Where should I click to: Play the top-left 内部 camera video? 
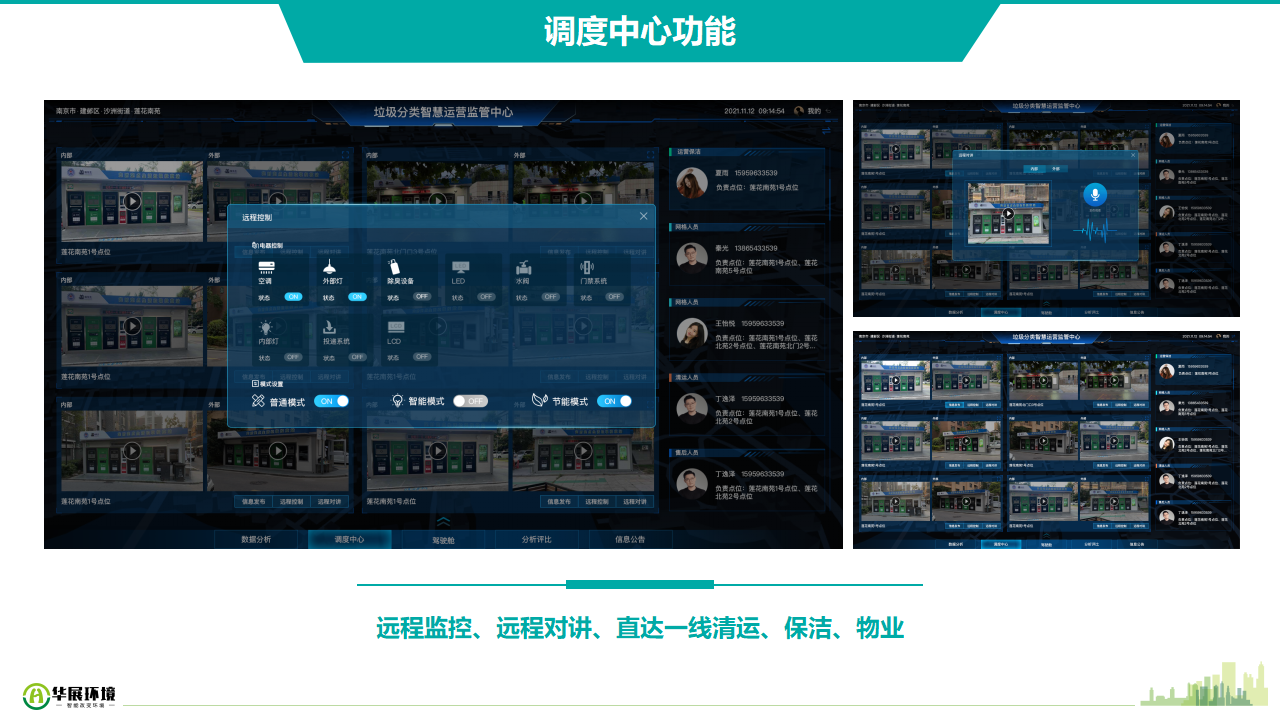pyautogui.click(x=132, y=201)
